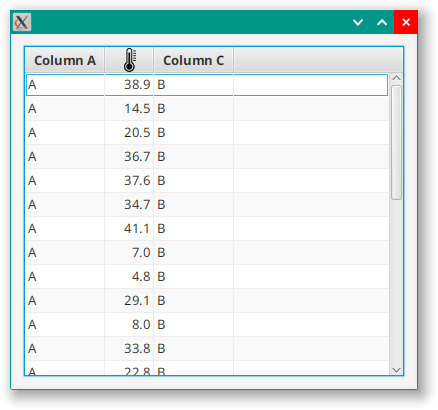Click the thermometer icon column header
The image size is (438, 410).
point(129,60)
